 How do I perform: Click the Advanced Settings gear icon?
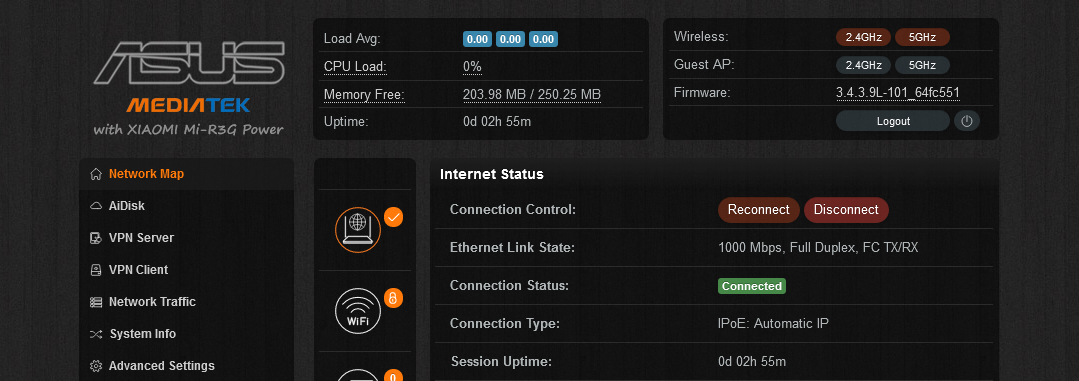[96, 366]
